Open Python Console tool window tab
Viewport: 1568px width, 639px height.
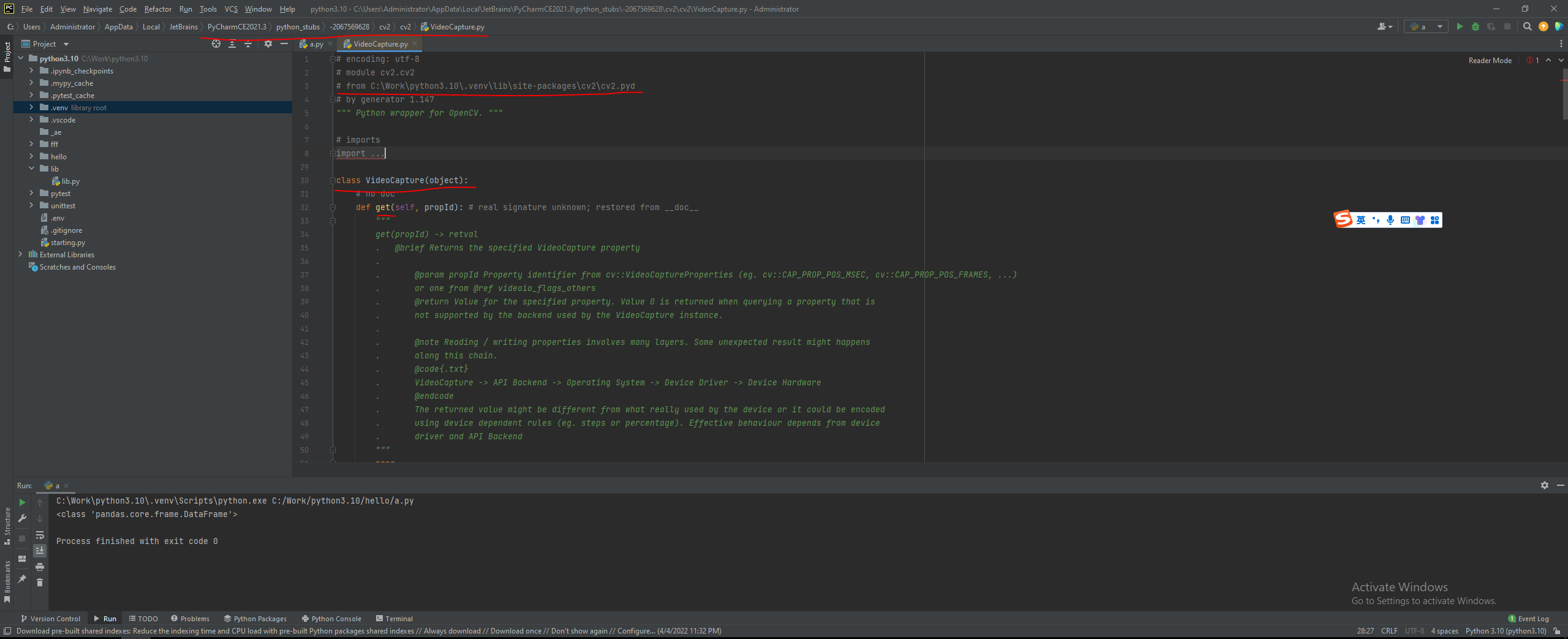pyautogui.click(x=331, y=619)
